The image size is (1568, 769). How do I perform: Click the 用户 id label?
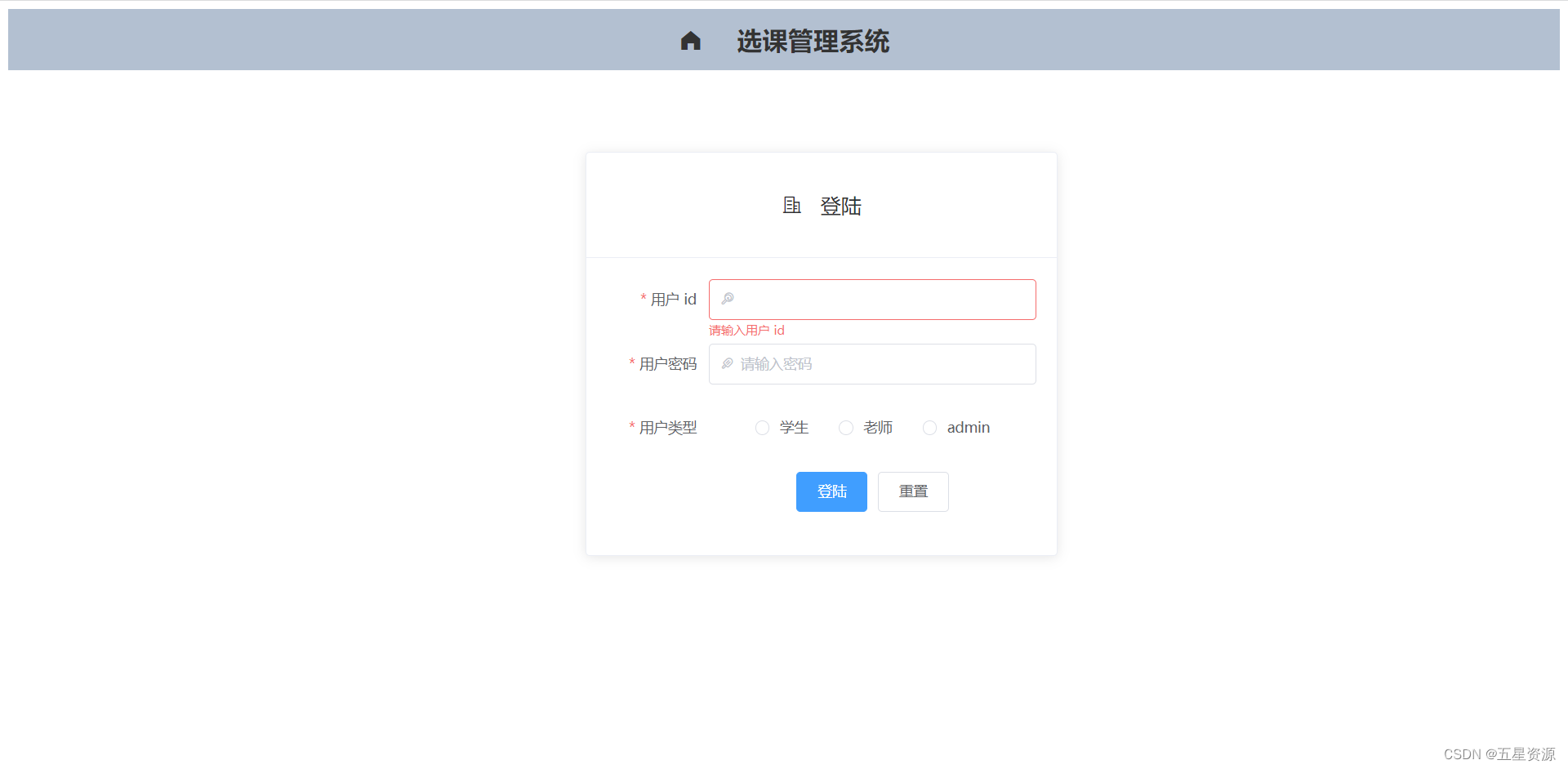[x=674, y=300]
